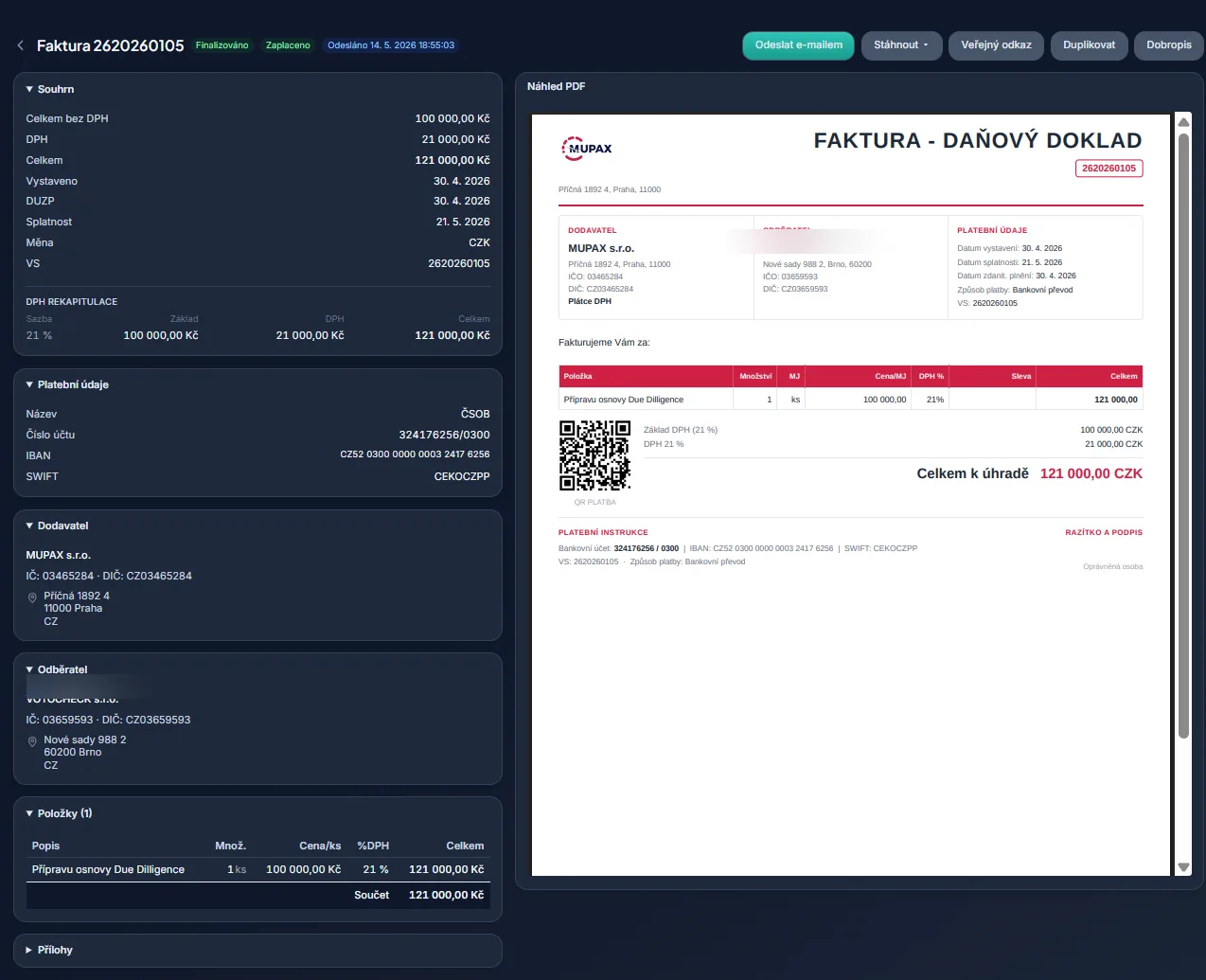1206x980 pixels.
Task: Open the Stáhnout dropdown menu
Action: click(901, 45)
